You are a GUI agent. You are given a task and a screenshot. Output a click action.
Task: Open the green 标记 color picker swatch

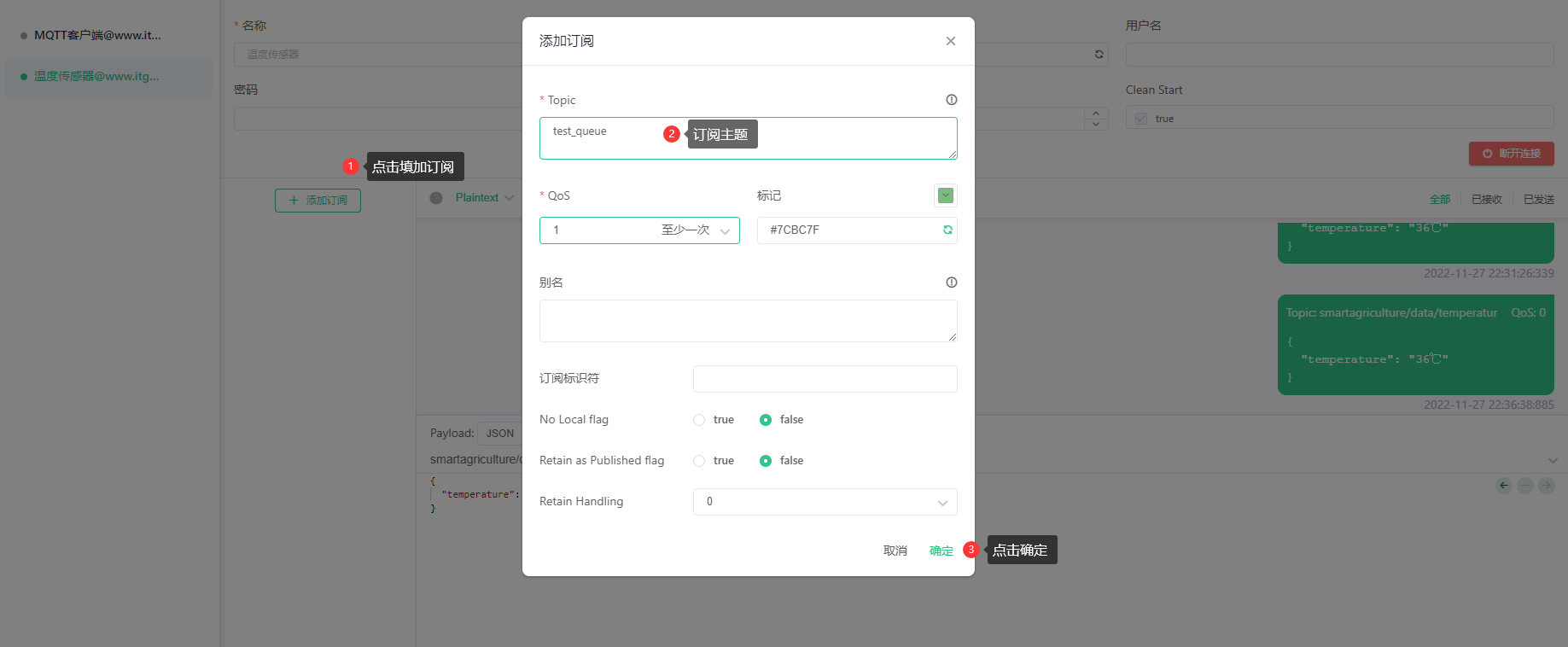tap(946, 195)
